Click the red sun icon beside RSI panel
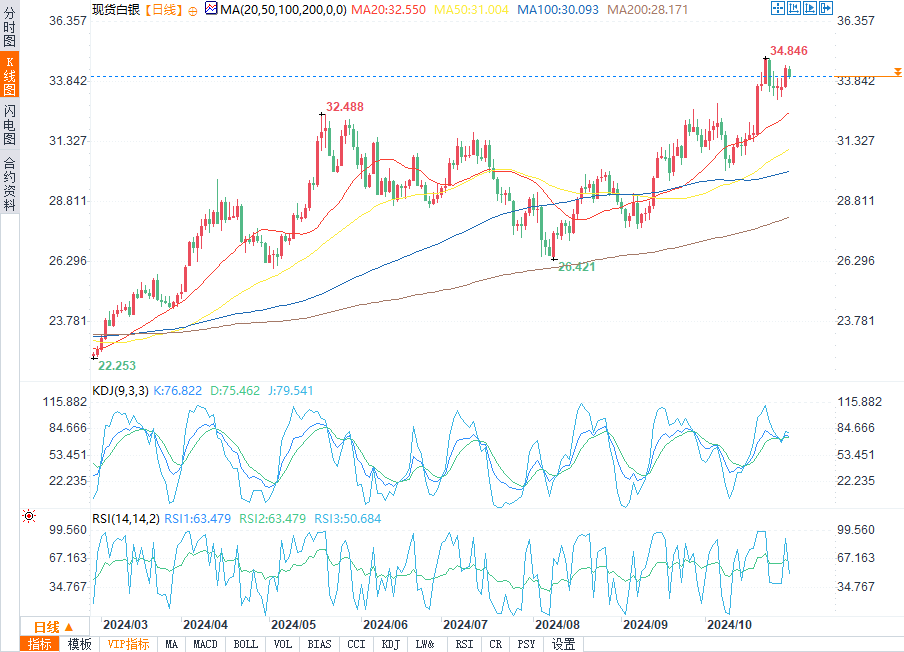Screen dimensions: 904x652 pos(28,516)
